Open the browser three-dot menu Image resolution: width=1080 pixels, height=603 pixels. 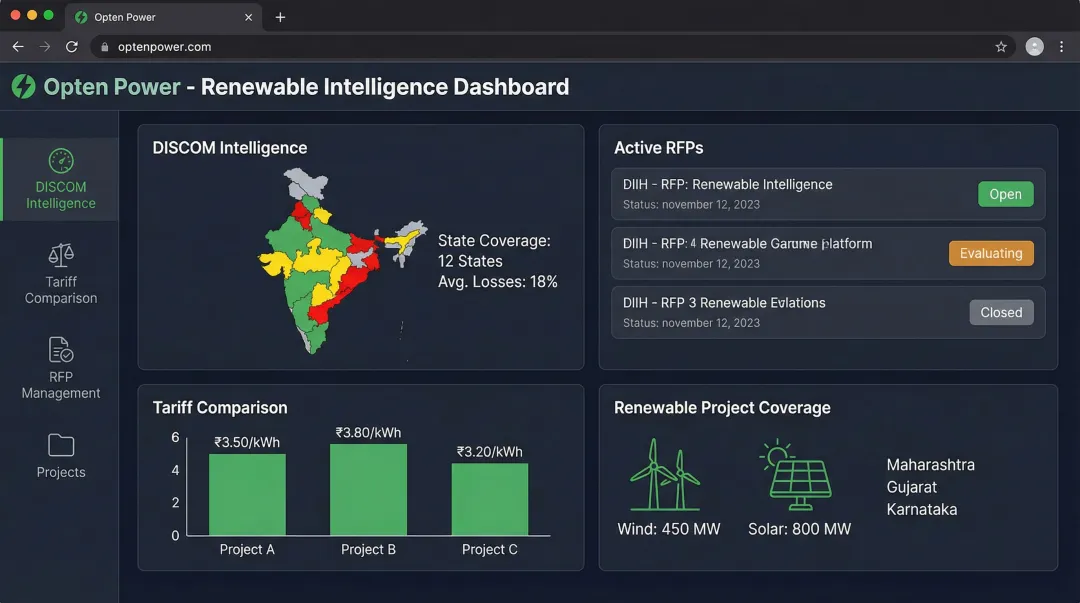[x=1061, y=46]
